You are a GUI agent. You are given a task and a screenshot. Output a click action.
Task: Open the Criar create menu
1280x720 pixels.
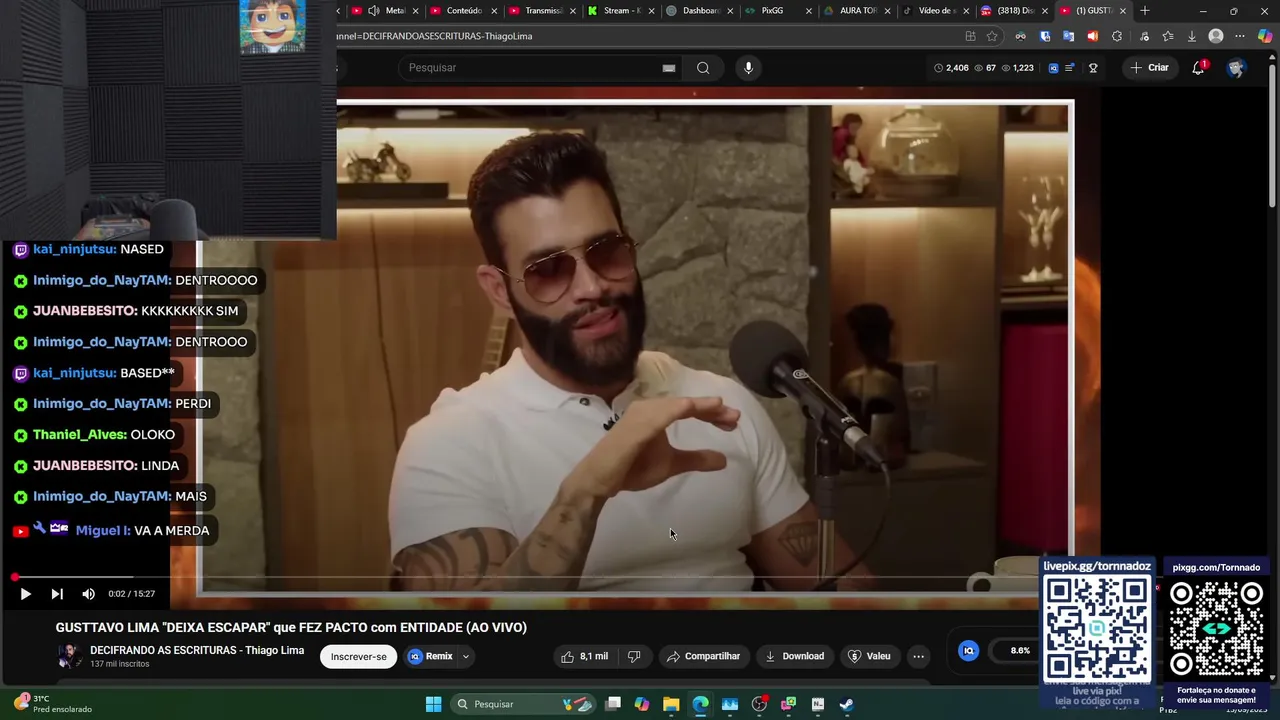pos(1149,68)
